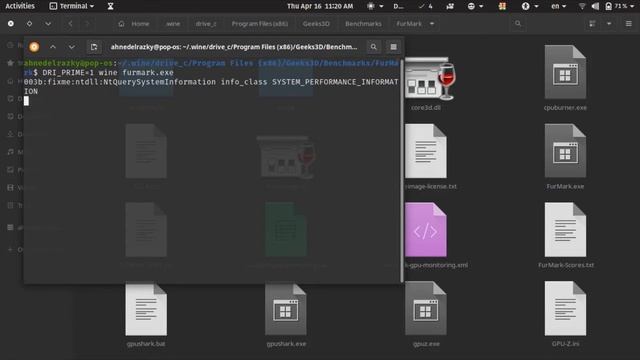Jump to the .wine folder in path bar
640x360 pixels.
pyautogui.click(x=173, y=24)
